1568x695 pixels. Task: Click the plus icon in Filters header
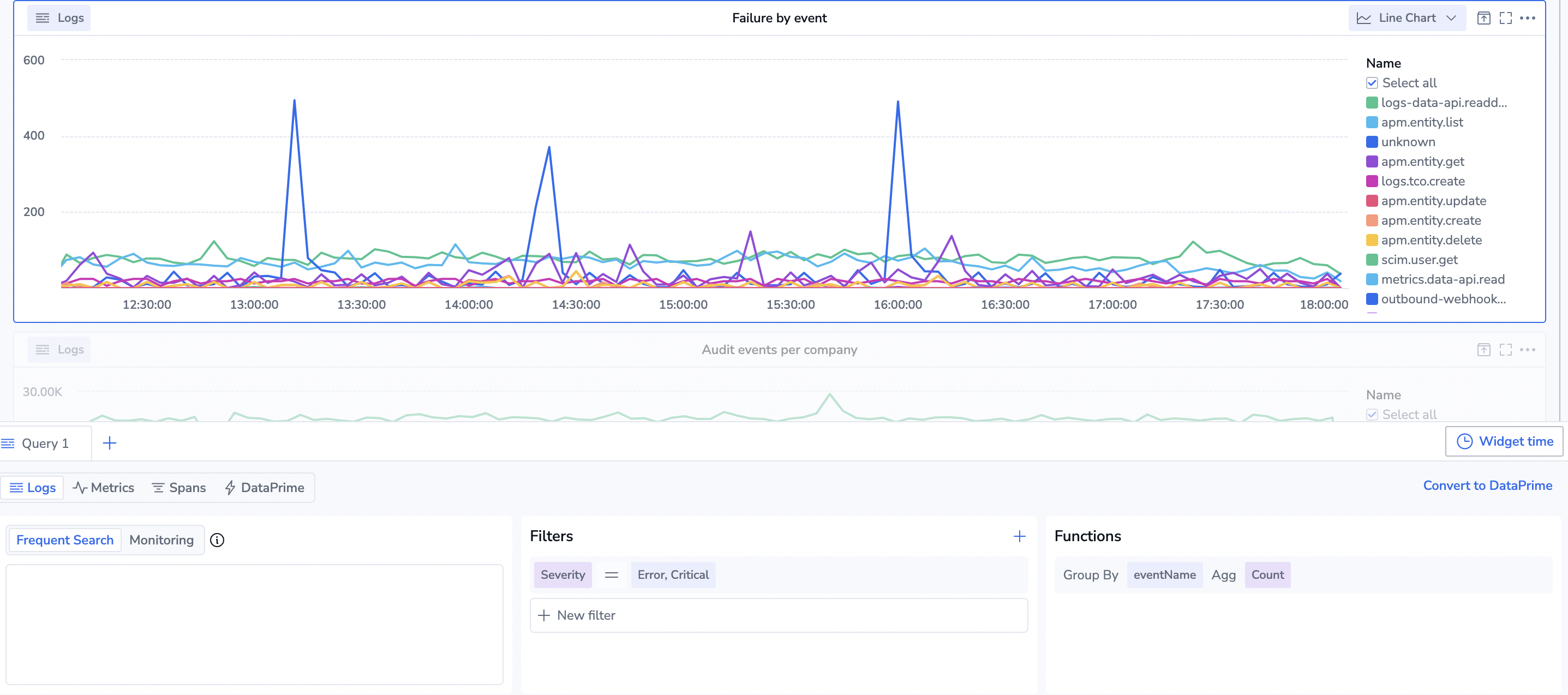[1019, 536]
